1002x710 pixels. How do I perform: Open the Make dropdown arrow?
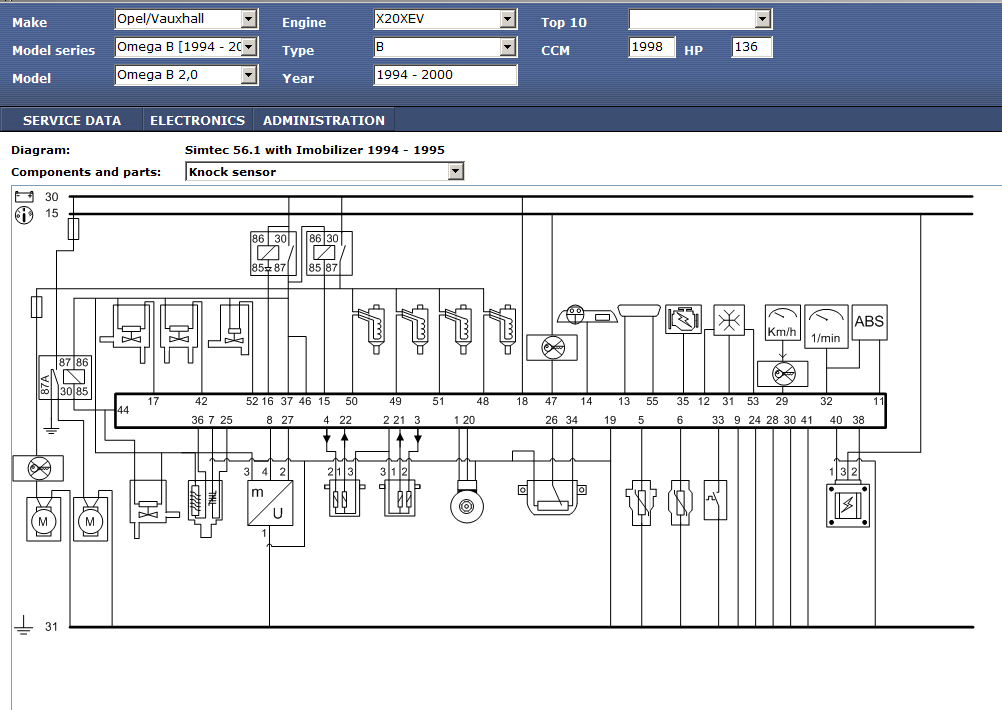pos(249,19)
